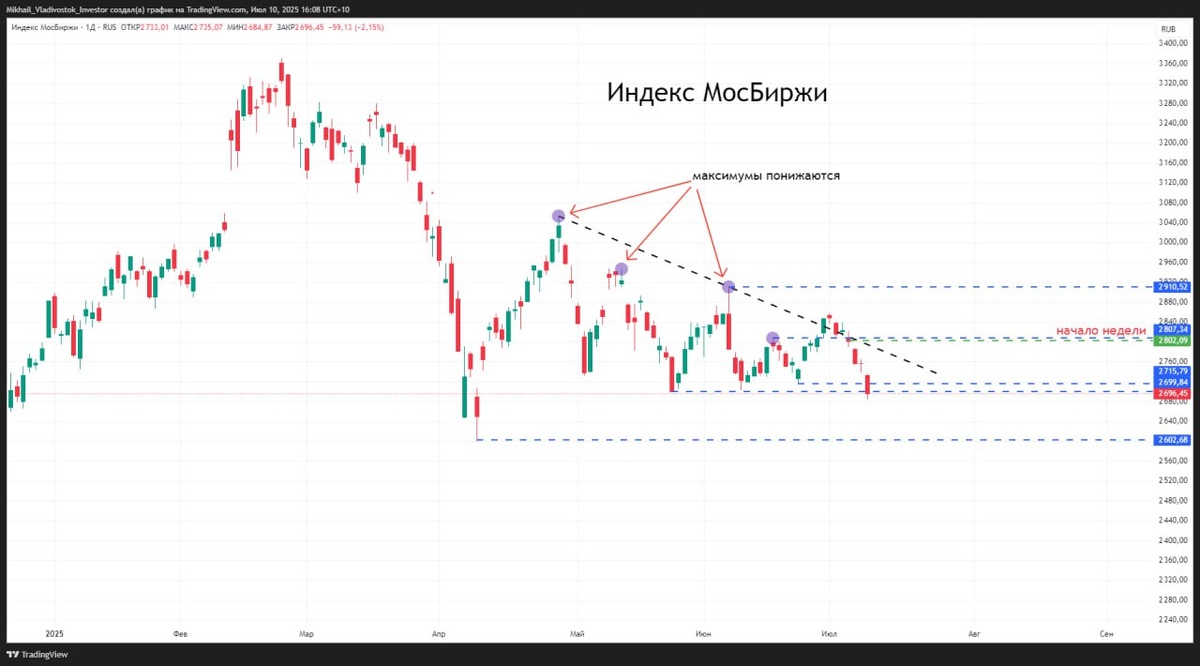Click the low value 'МИН 2684,87'
This screenshot has height=666, width=1200.
pyautogui.click(x=250, y=27)
